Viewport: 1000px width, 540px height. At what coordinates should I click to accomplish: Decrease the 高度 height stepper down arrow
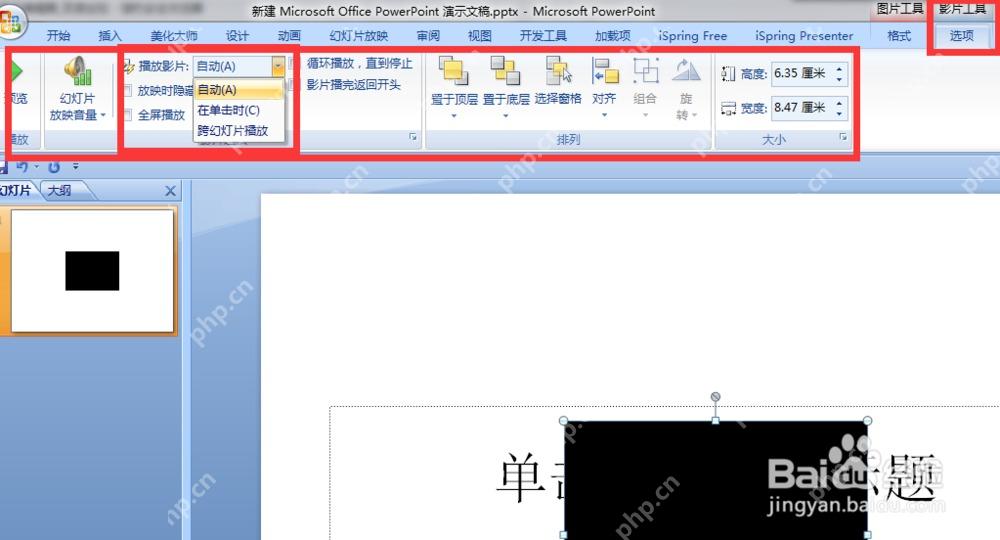point(839,79)
